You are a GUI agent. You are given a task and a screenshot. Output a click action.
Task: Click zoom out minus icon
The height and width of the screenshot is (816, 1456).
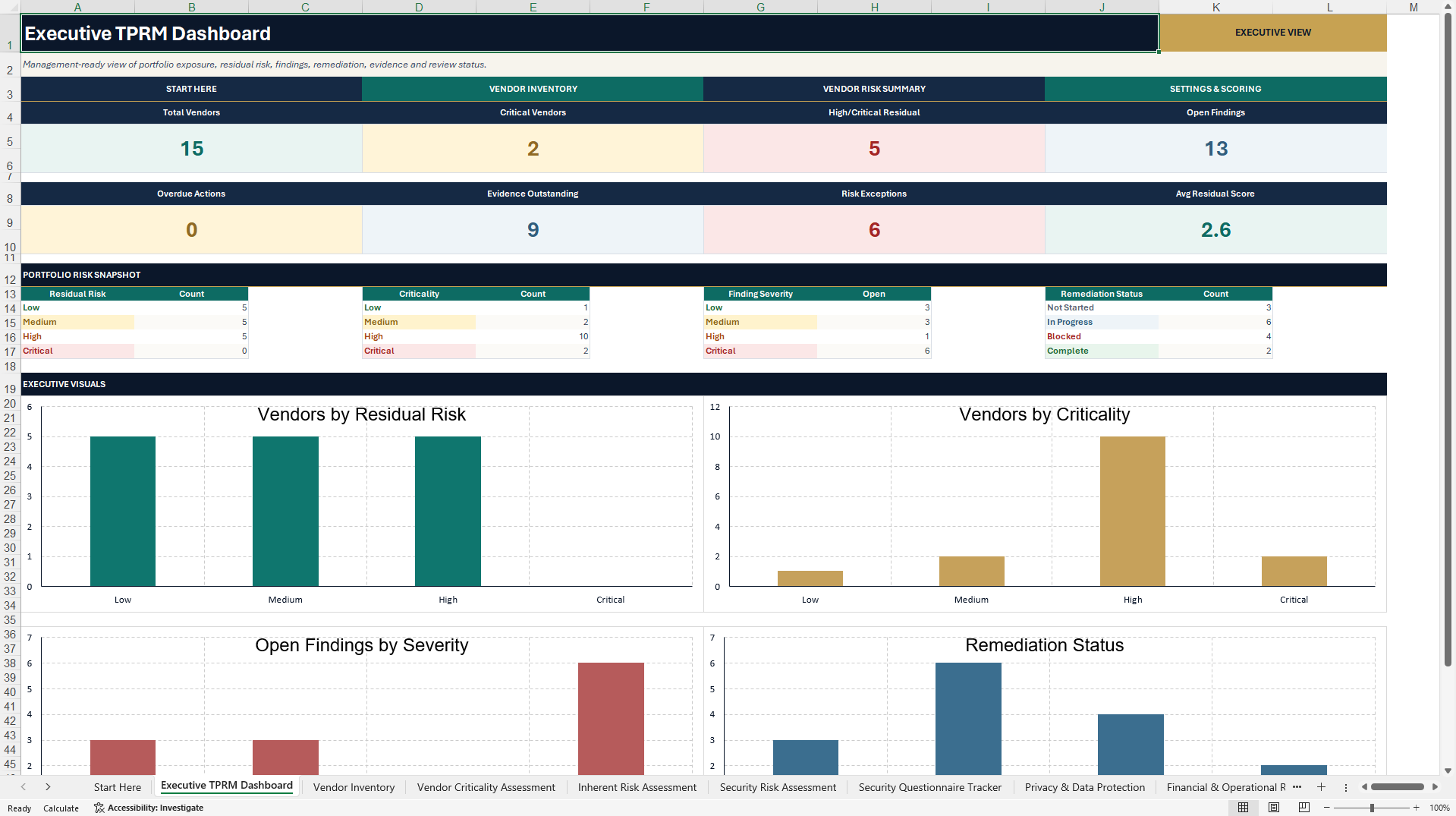(1327, 808)
